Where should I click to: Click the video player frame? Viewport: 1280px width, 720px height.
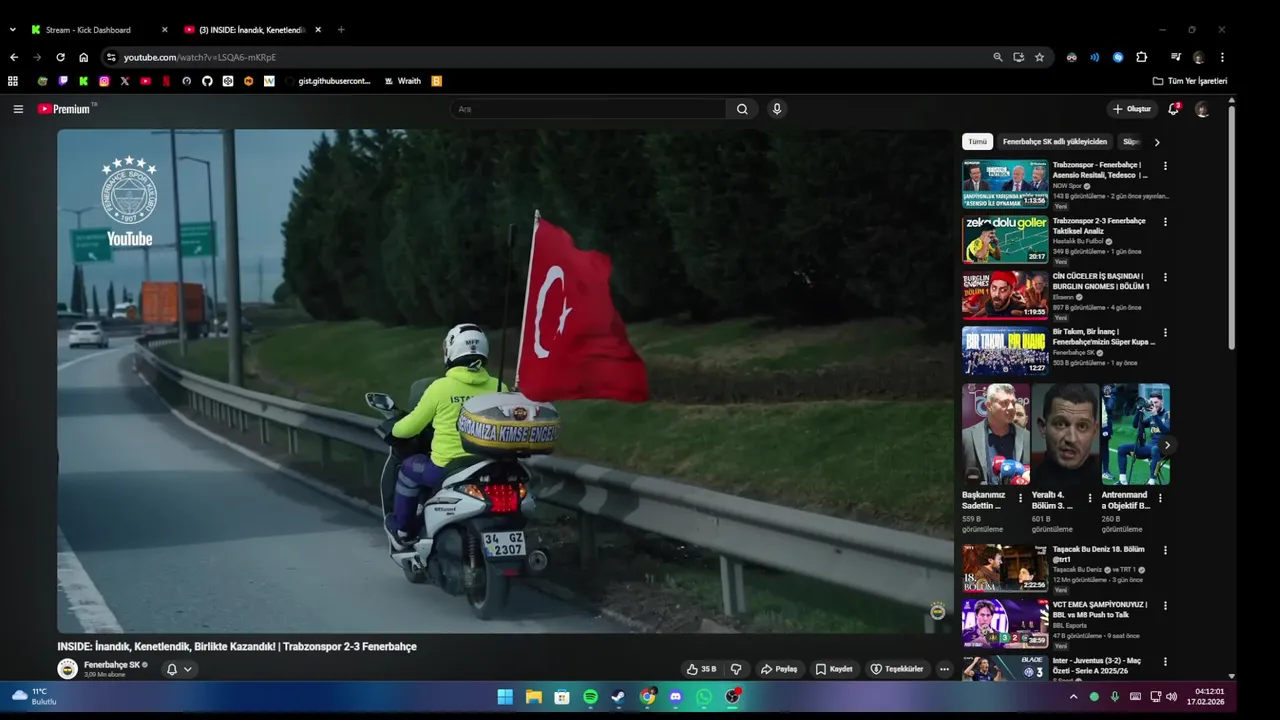[505, 381]
